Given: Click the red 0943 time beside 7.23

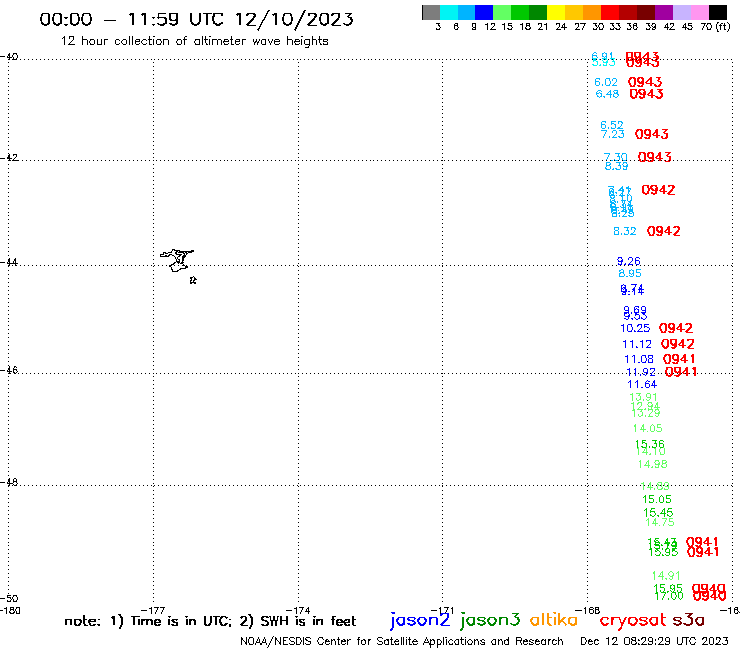Looking at the screenshot, I should [652, 135].
